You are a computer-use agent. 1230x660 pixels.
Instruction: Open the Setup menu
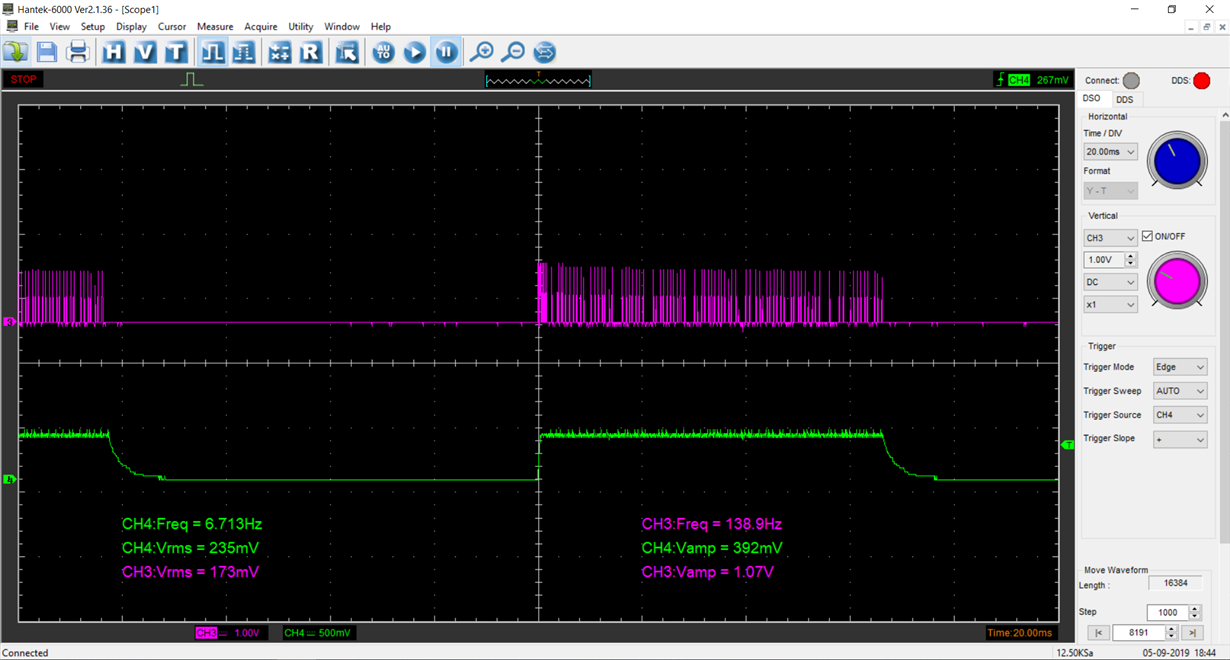[93, 27]
